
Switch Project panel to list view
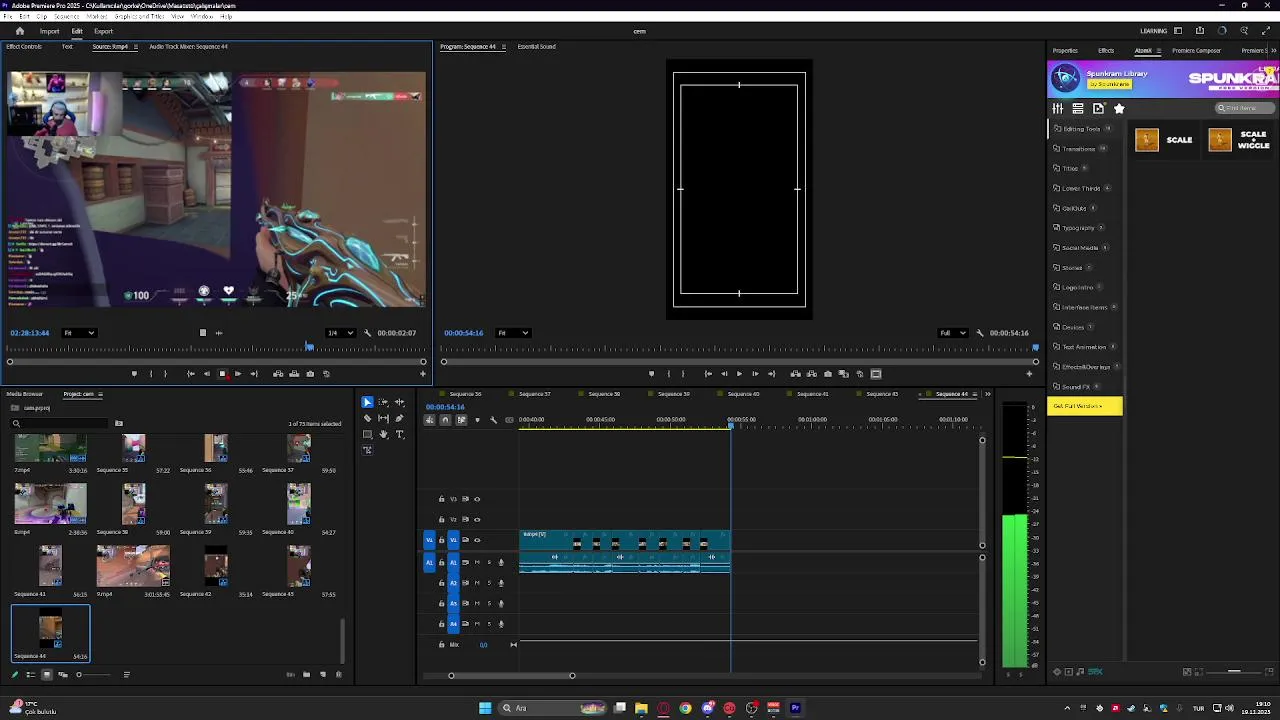coord(30,675)
